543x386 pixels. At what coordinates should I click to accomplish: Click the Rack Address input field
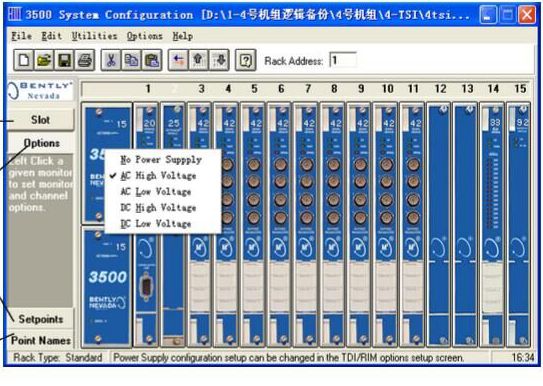(x=343, y=61)
